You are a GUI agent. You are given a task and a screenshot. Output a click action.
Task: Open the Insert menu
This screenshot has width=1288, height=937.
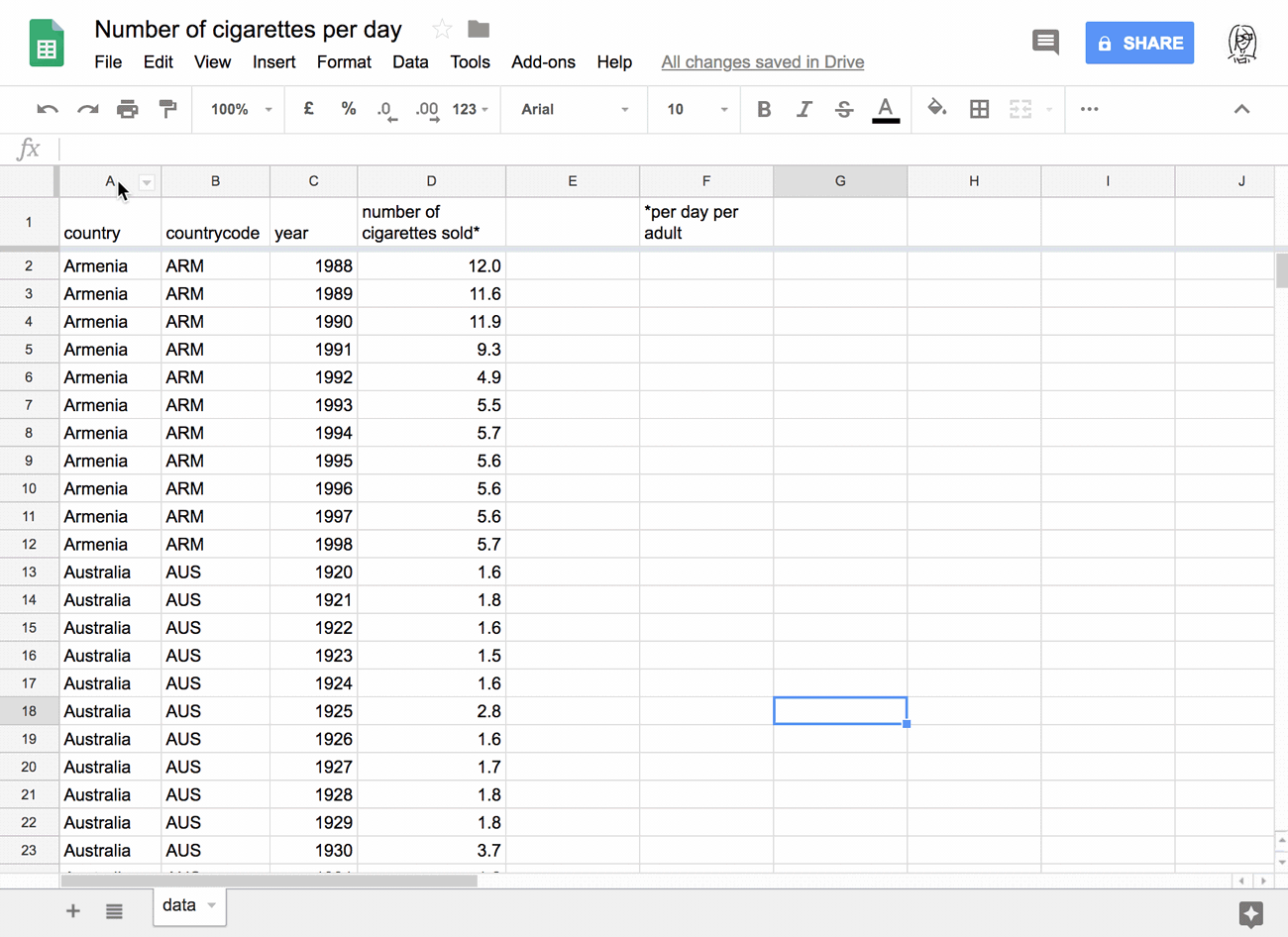pos(273,61)
